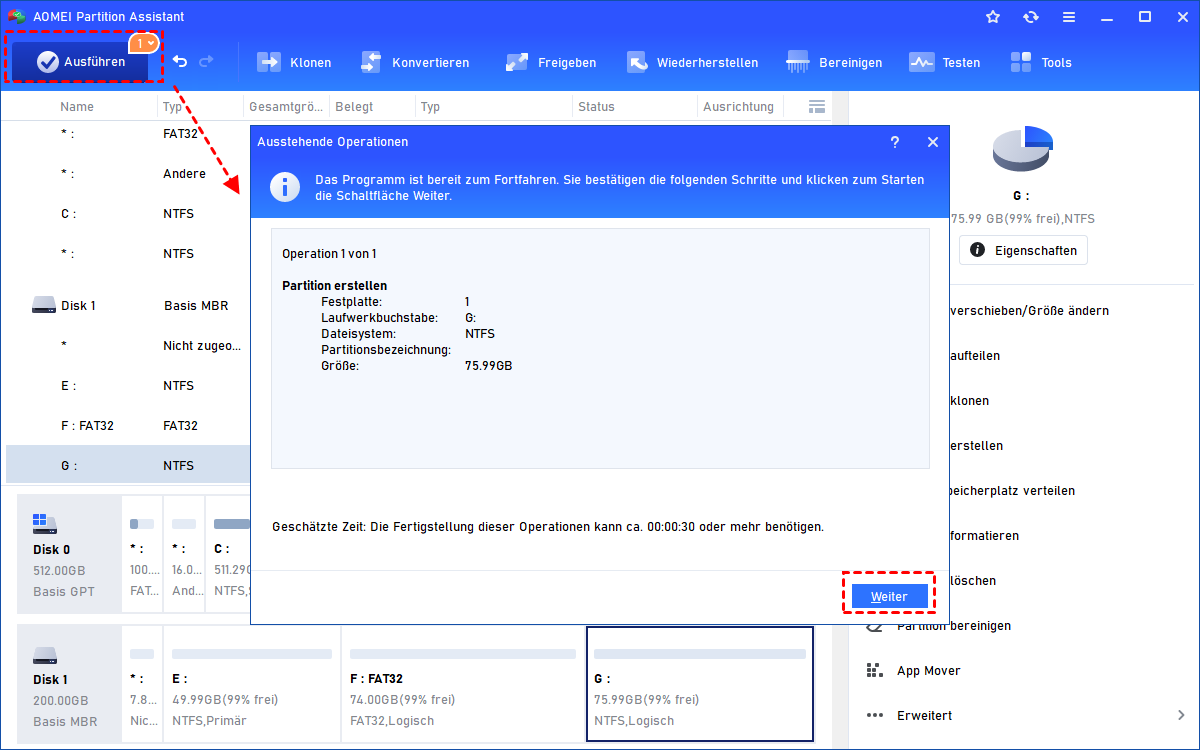This screenshot has width=1200, height=750.
Task: Select the F : FAT32 74.00GB partition block
Action: pos(463,685)
